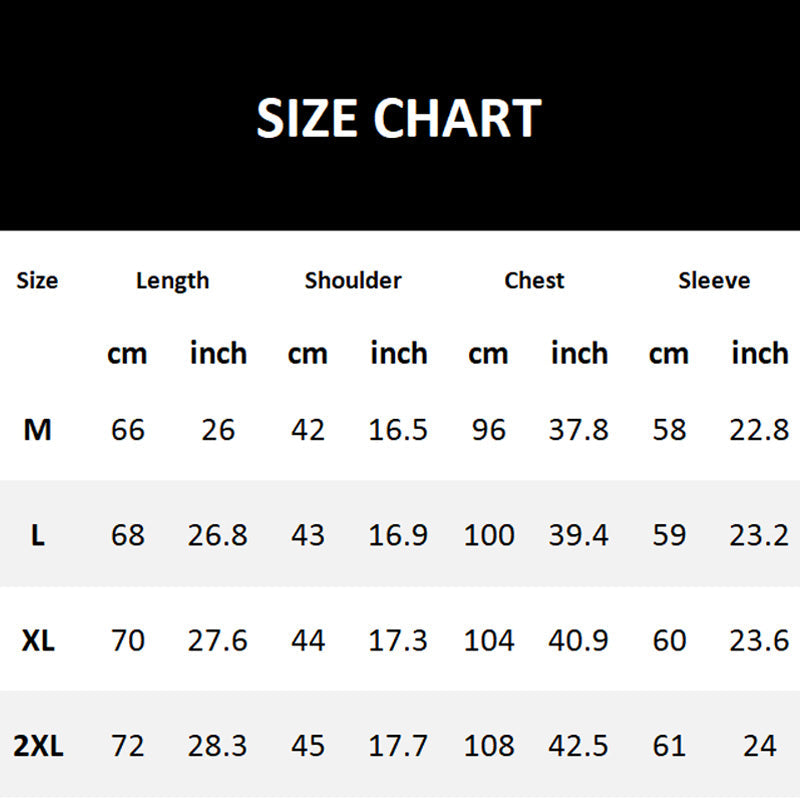
Task: Click the 28.3 length inch value
Action: click(x=218, y=746)
